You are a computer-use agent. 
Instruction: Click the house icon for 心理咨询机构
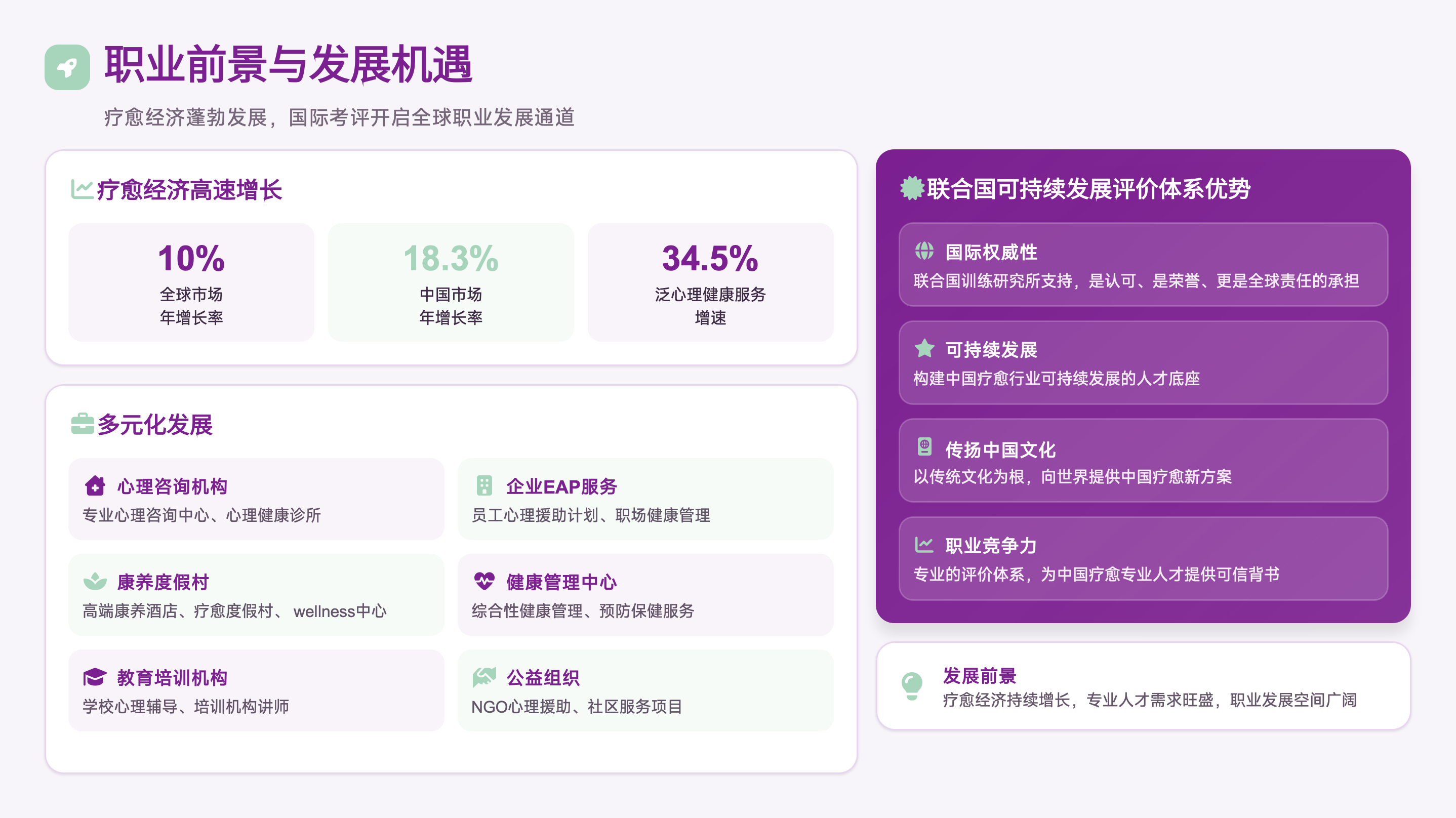click(95, 485)
